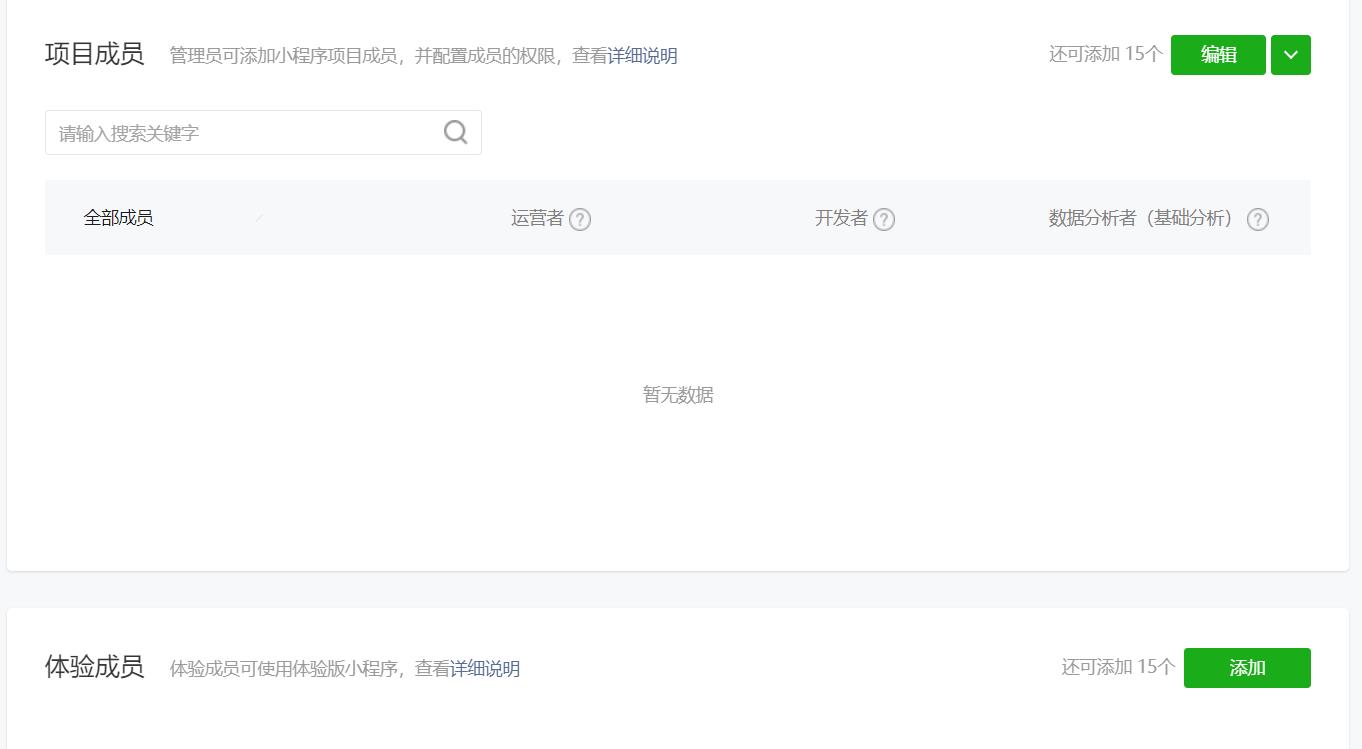
Task: Select the 全部成员 column header
Action: click(120, 217)
